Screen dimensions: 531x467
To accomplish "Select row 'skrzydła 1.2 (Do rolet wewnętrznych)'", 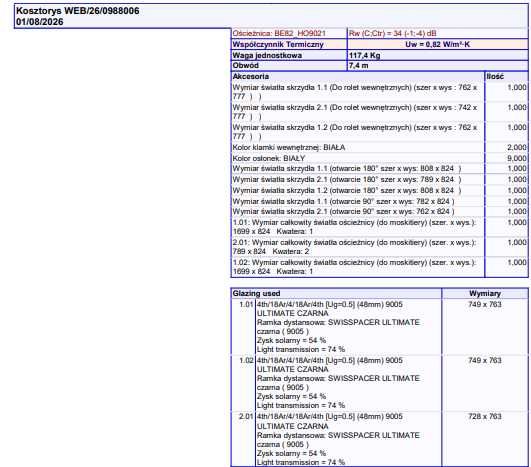I will point(379,132).
